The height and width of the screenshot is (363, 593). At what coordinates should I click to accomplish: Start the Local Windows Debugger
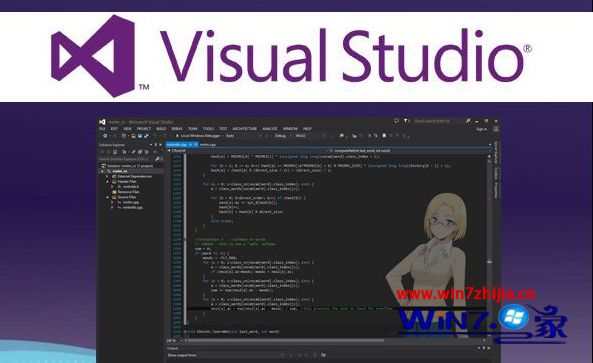[x=198, y=136]
